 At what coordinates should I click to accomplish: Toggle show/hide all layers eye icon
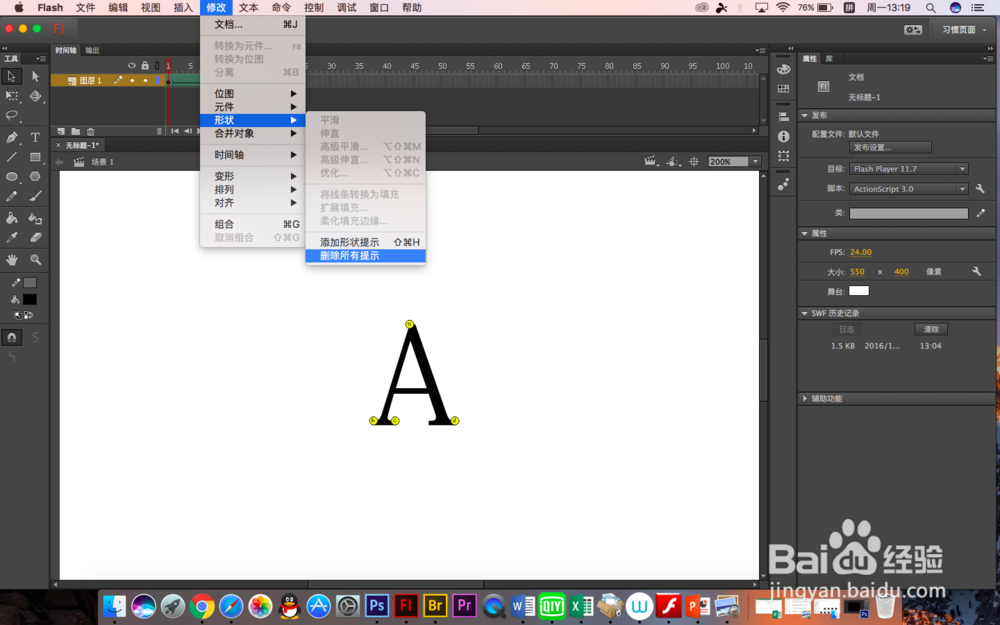[132, 66]
